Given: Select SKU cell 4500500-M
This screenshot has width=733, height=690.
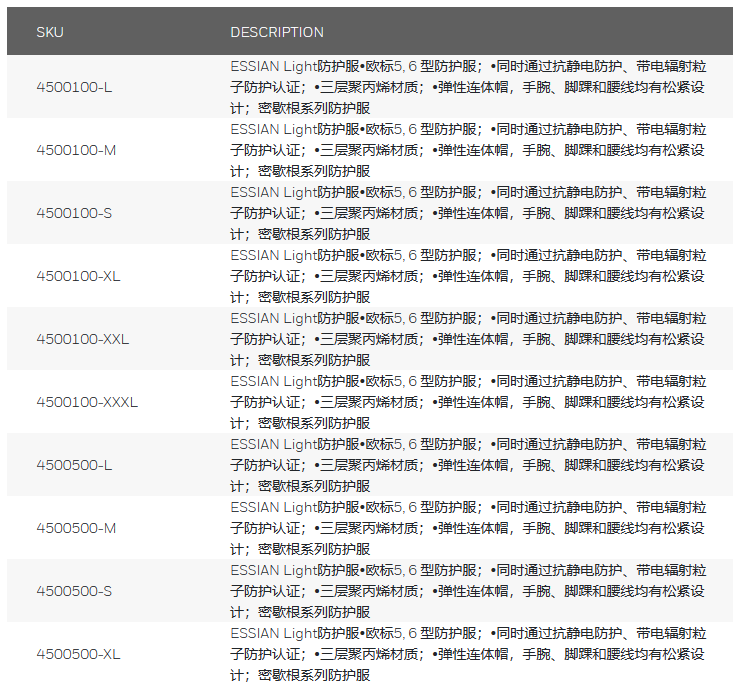Looking at the screenshot, I should coord(76,528).
